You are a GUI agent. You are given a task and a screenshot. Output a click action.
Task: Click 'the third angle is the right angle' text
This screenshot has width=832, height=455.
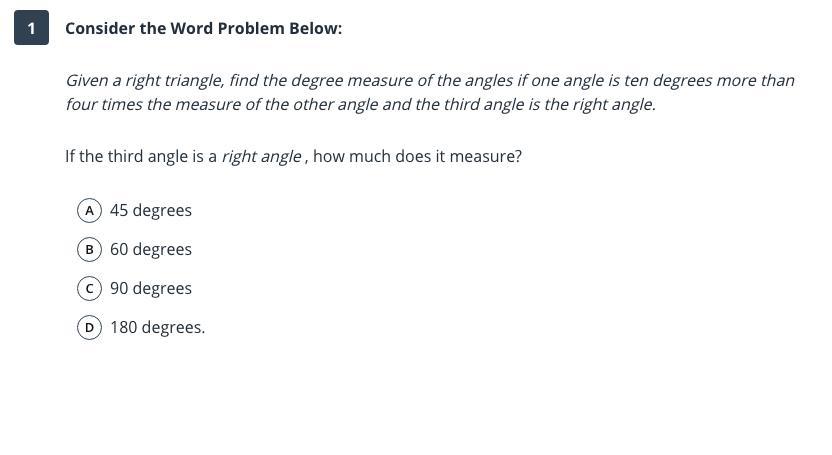535,104
